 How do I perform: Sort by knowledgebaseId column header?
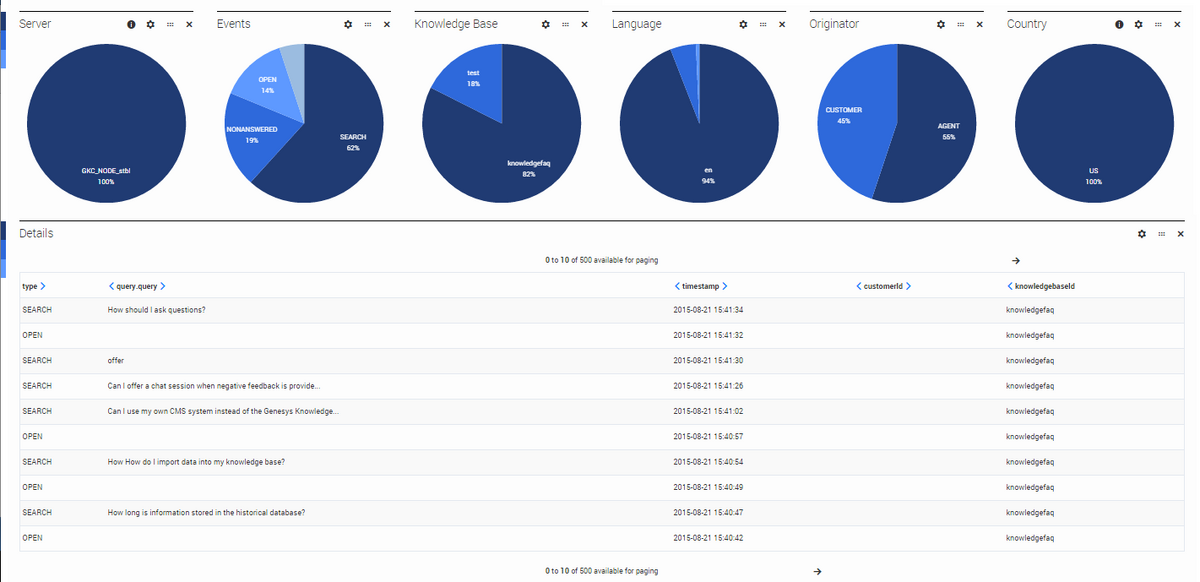coord(1043,286)
